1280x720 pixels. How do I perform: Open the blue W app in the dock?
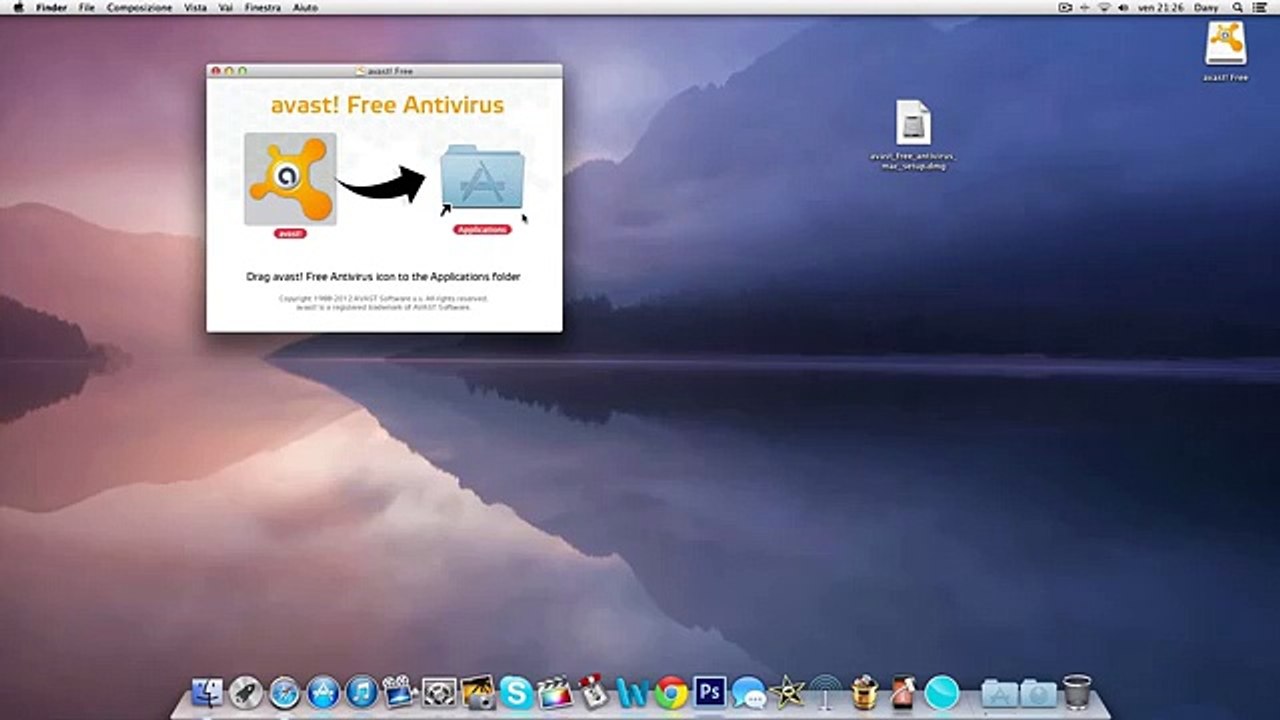click(x=632, y=692)
